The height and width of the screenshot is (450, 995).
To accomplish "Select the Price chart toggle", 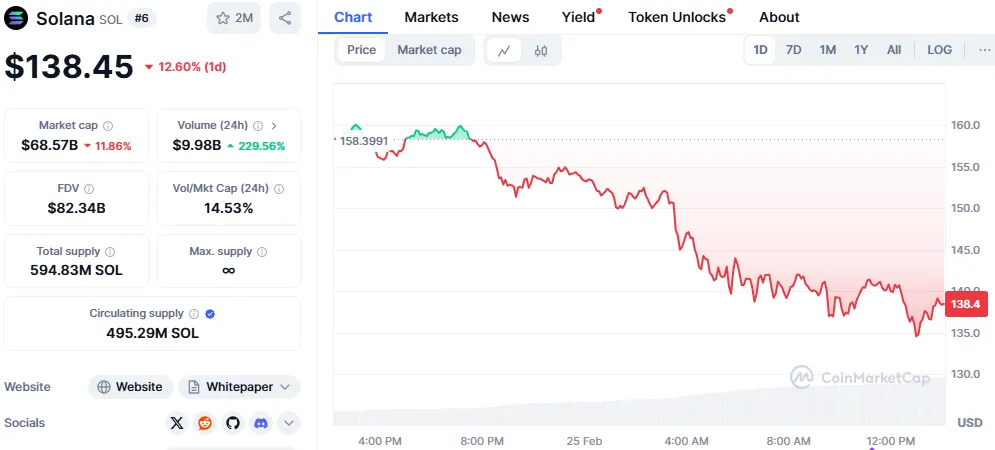I will click(362, 50).
